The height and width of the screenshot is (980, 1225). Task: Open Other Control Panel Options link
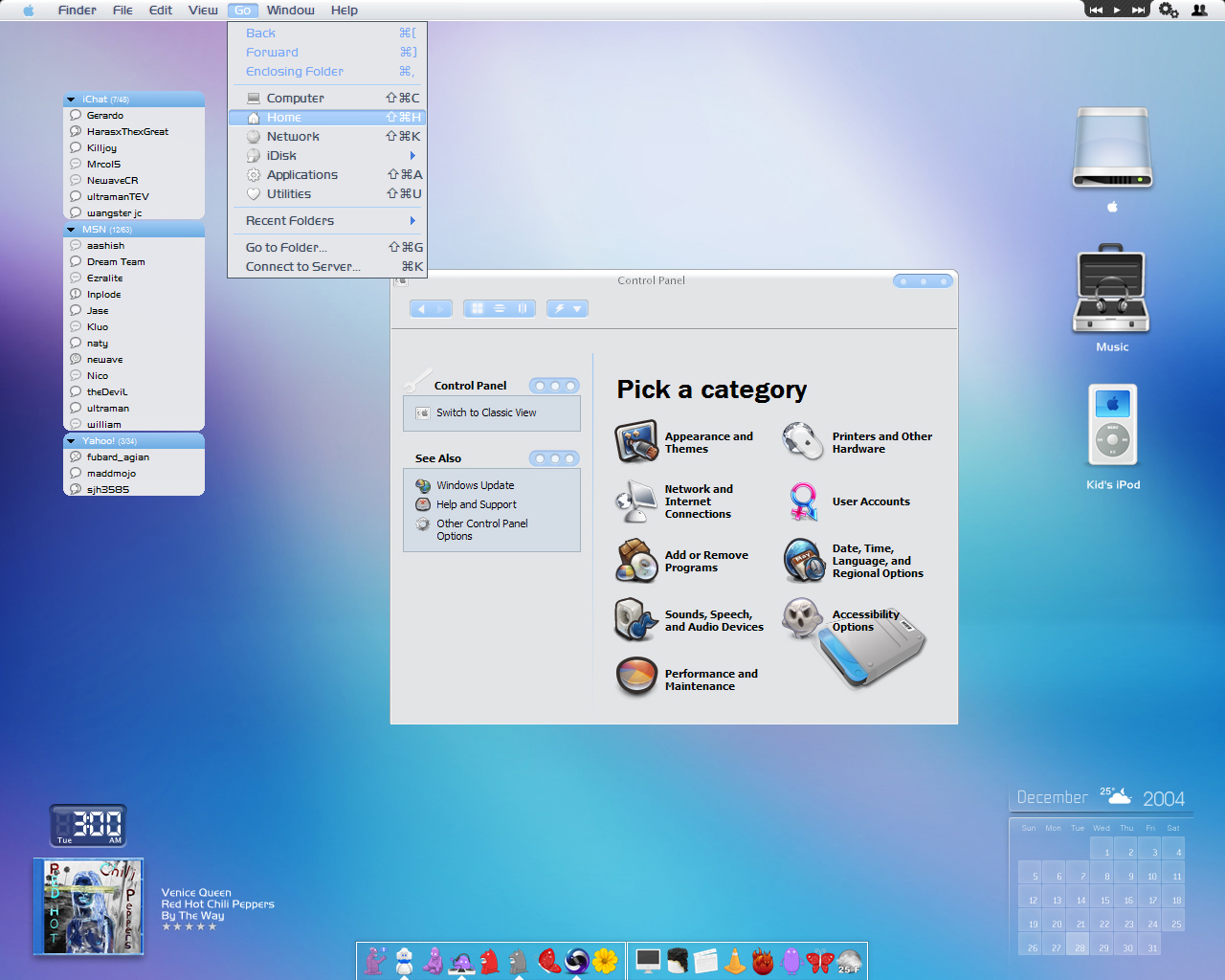pyautogui.click(x=482, y=529)
